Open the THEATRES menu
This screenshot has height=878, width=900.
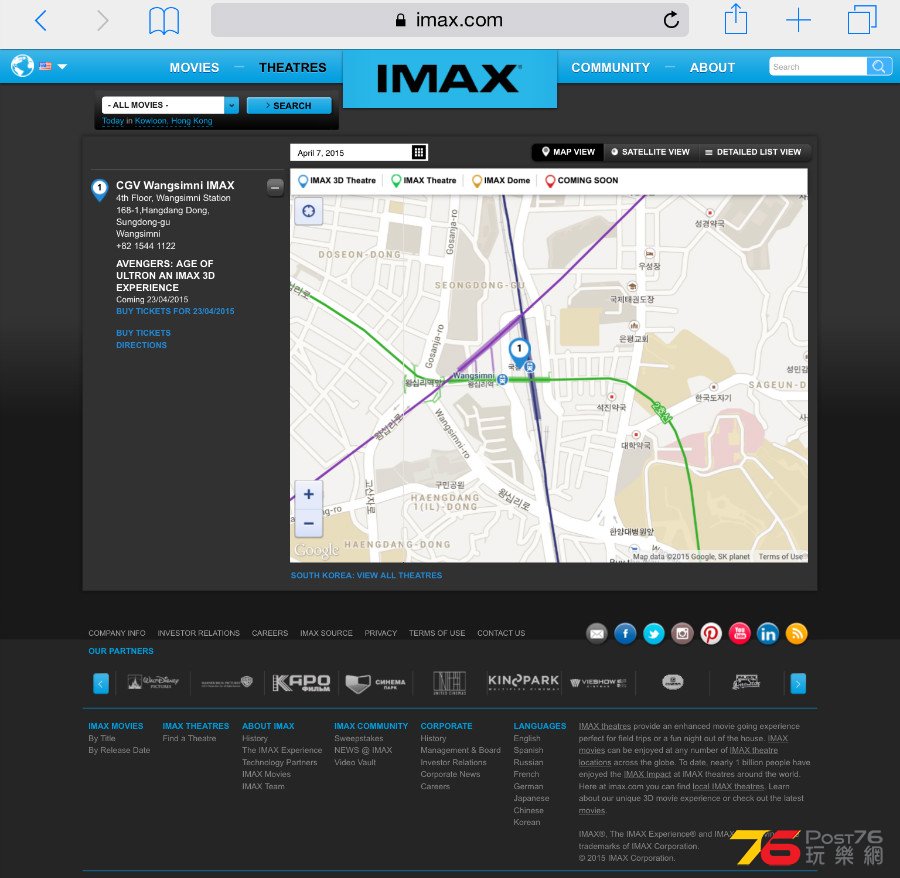(292, 68)
